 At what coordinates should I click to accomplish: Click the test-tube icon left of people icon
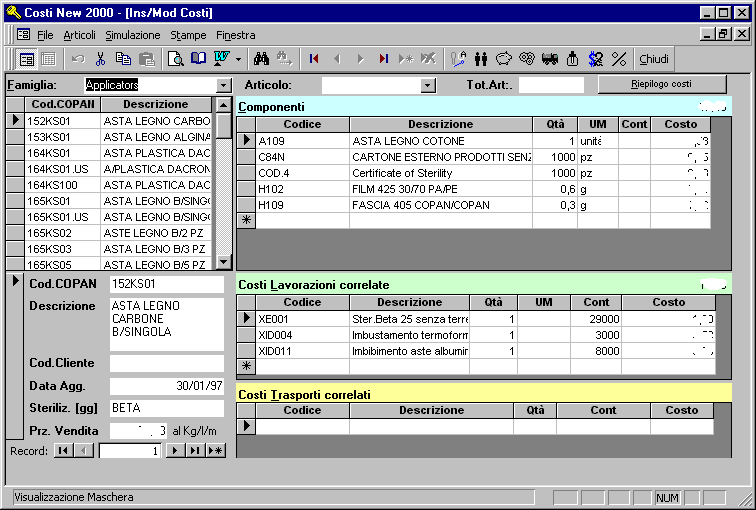[x=458, y=59]
